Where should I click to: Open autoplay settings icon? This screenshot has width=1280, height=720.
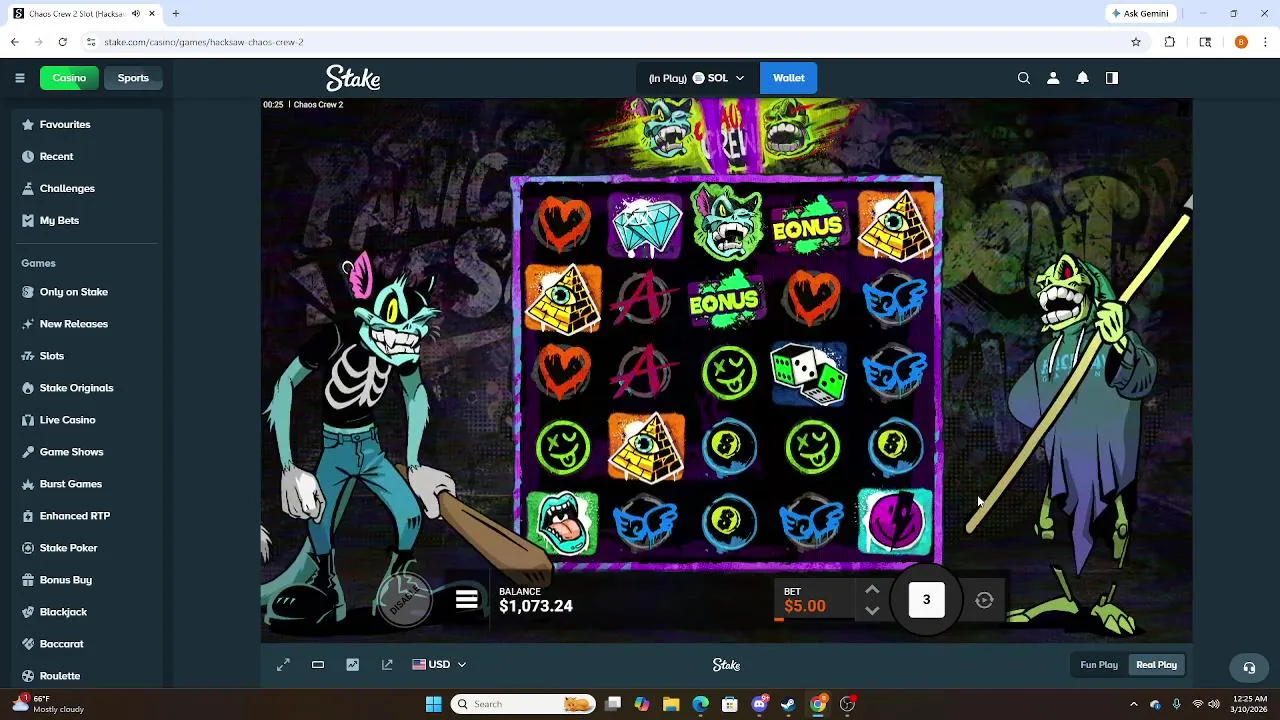click(x=984, y=600)
